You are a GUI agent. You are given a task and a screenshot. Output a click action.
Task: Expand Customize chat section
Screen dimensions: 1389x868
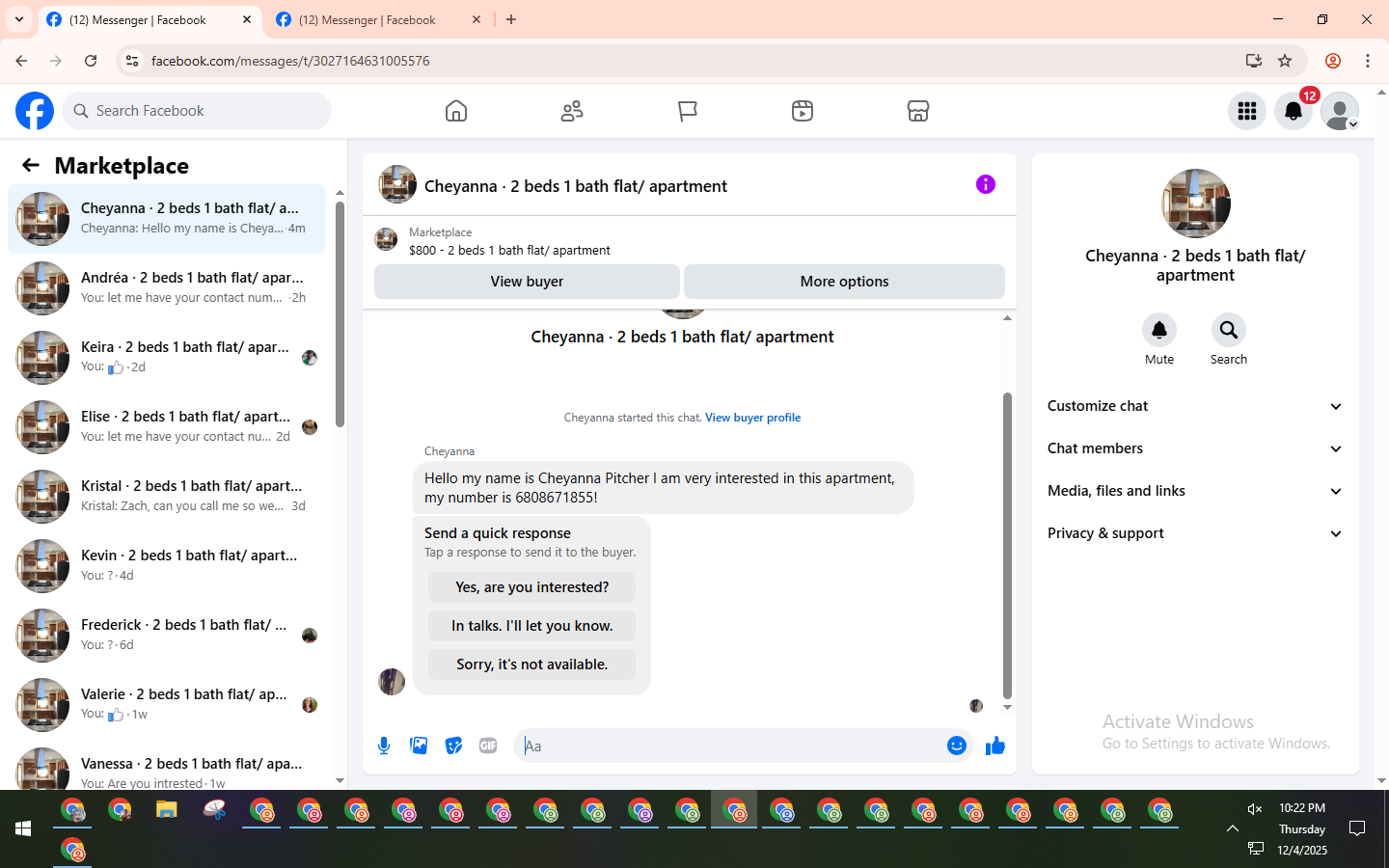pos(1195,406)
